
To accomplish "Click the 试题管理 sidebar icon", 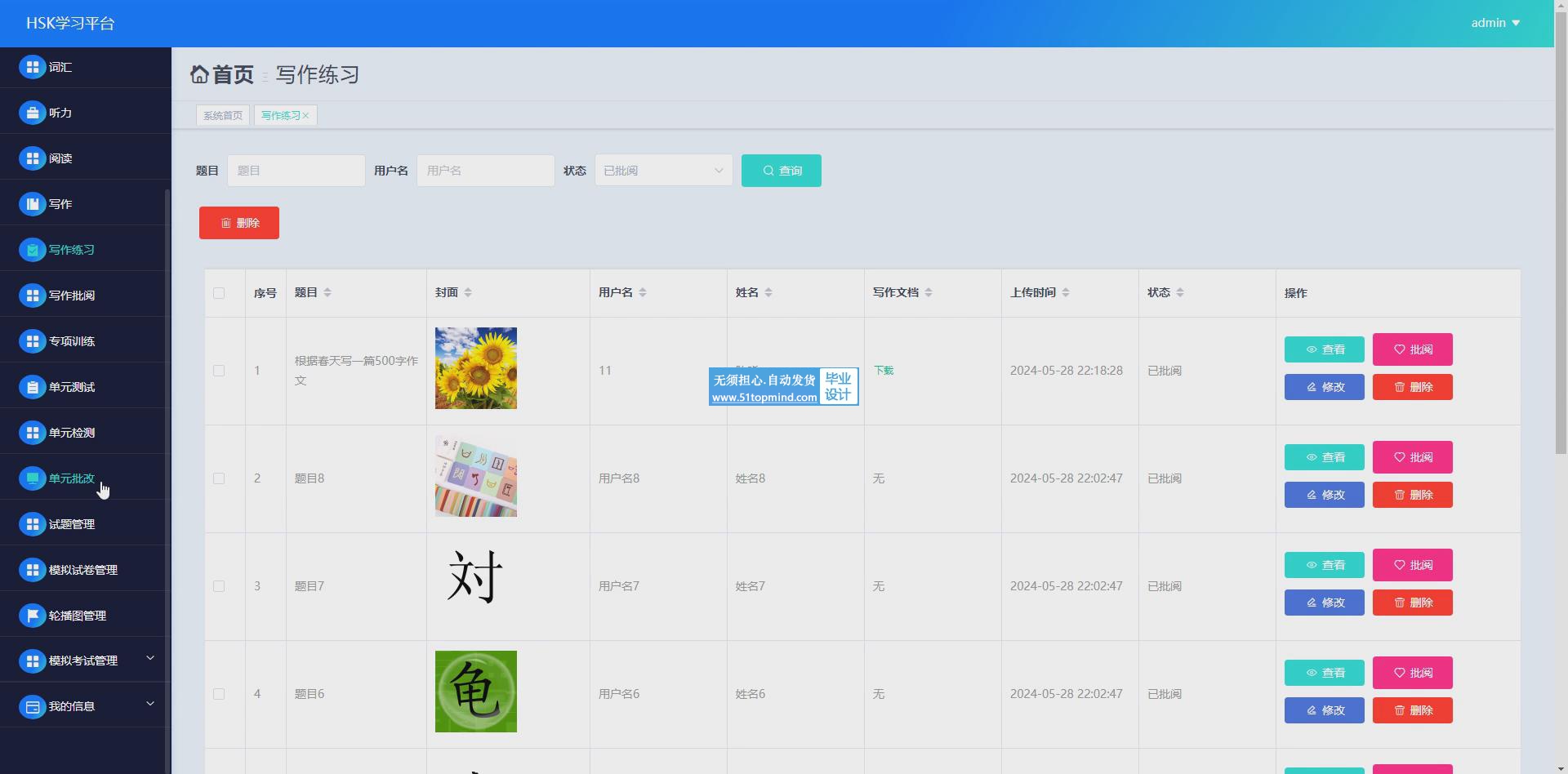I will [x=33, y=524].
